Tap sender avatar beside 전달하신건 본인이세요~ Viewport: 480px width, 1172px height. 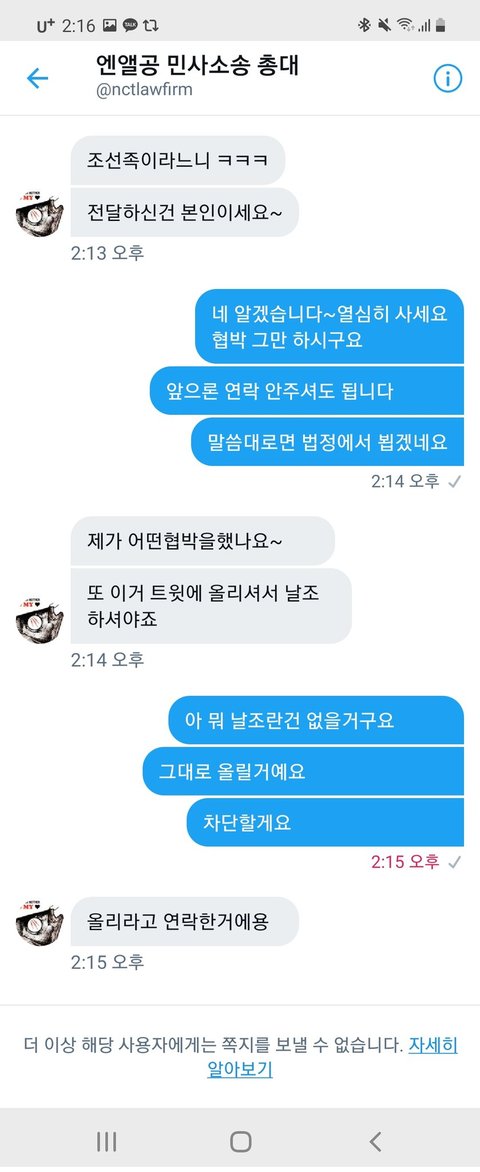(x=40, y=212)
